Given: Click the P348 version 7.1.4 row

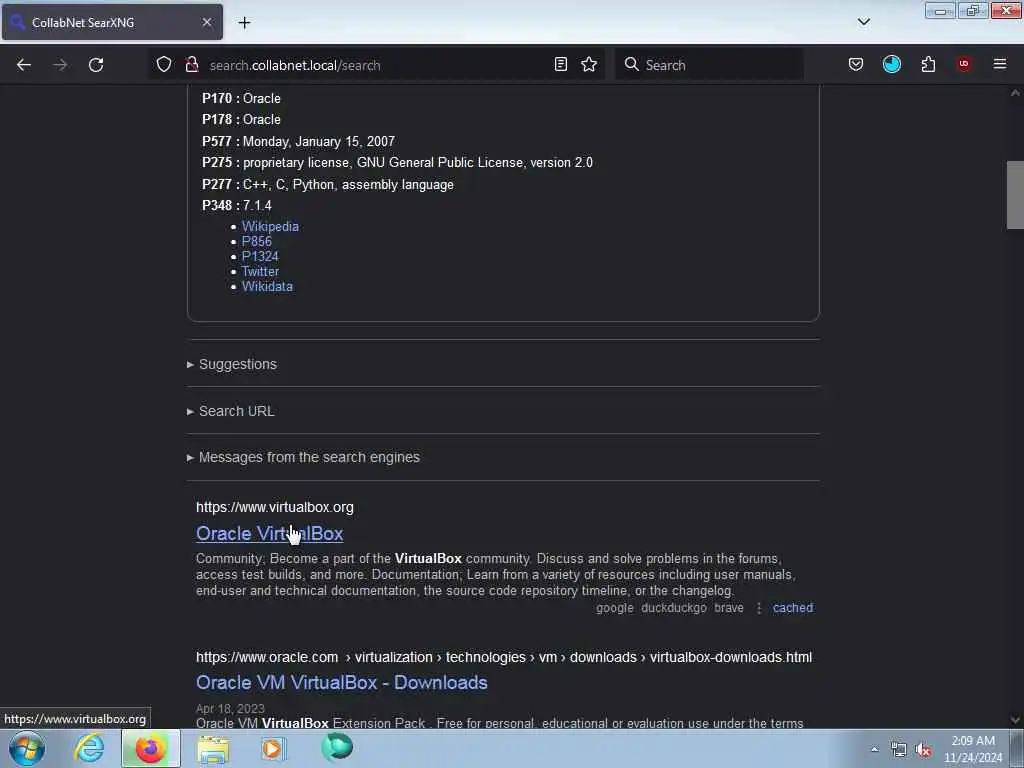Looking at the screenshot, I should [x=237, y=206].
